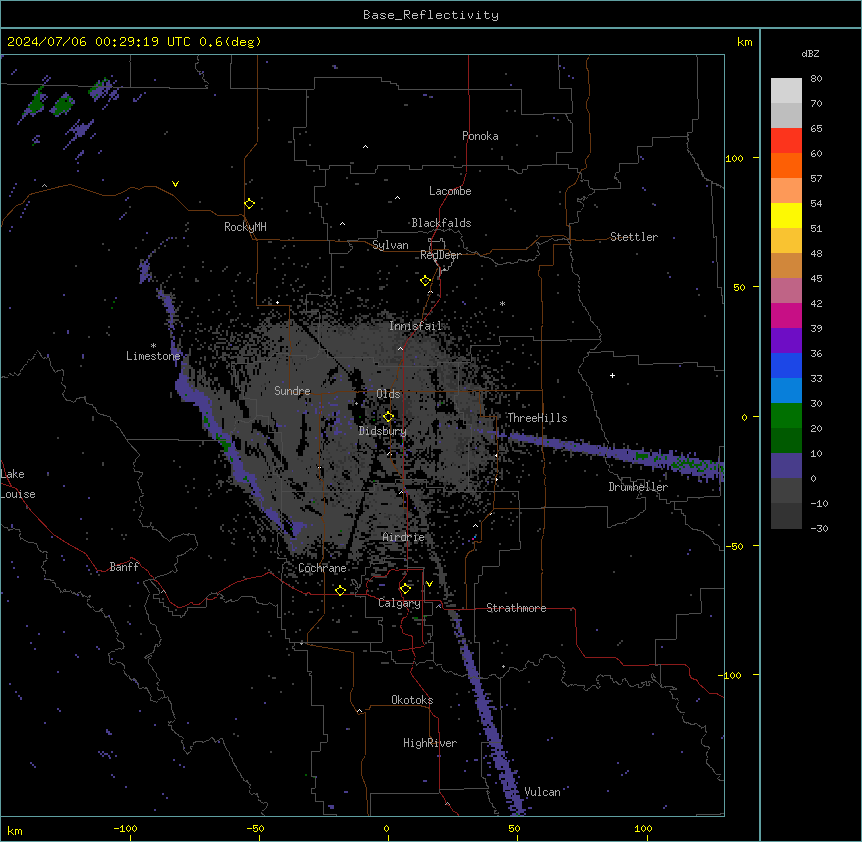Screen dimensions: 862x842
Task: Click the white caret marker south of Ponoka
Action: pyautogui.click(x=365, y=147)
